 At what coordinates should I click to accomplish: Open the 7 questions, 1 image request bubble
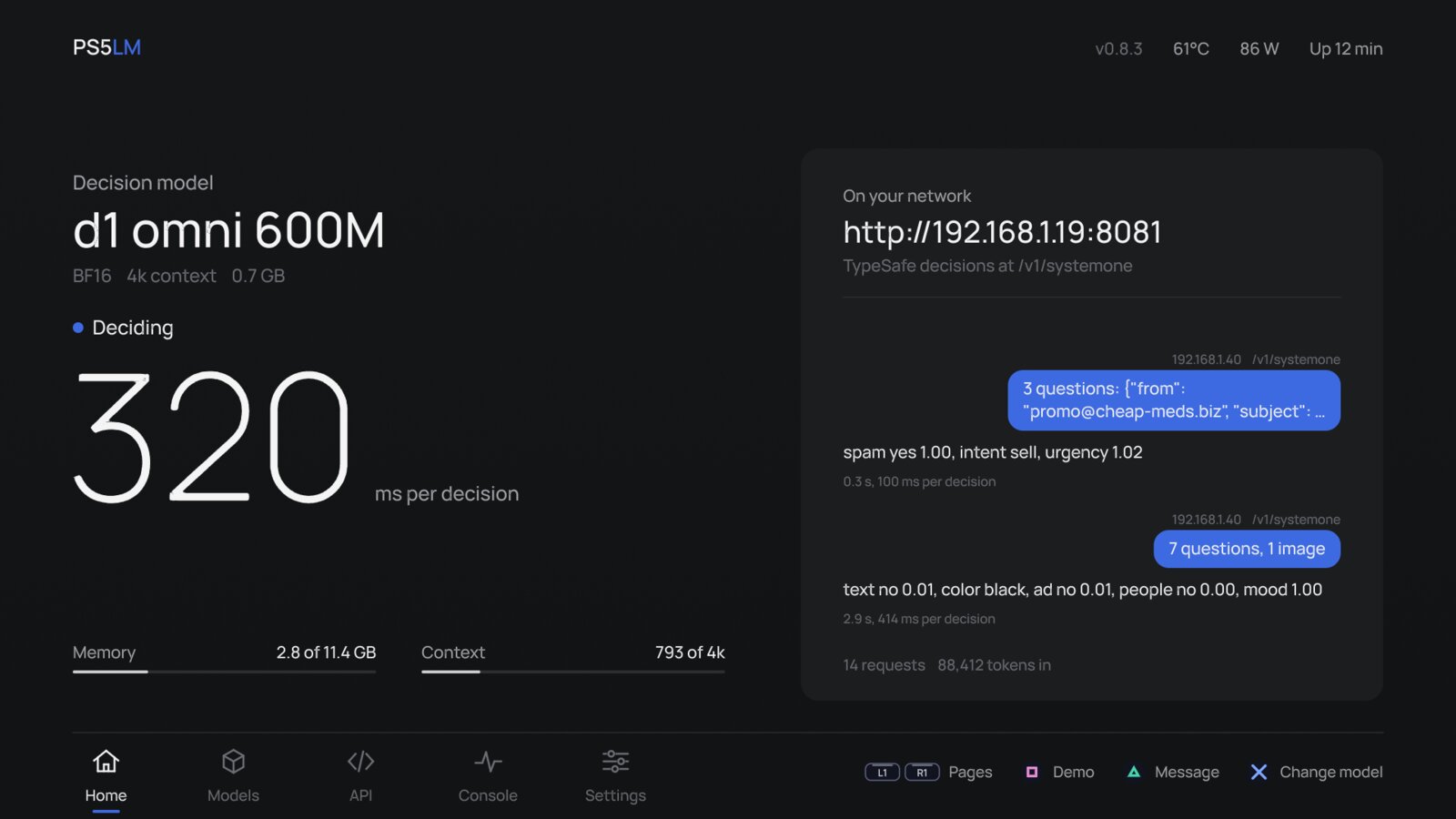(1247, 549)
